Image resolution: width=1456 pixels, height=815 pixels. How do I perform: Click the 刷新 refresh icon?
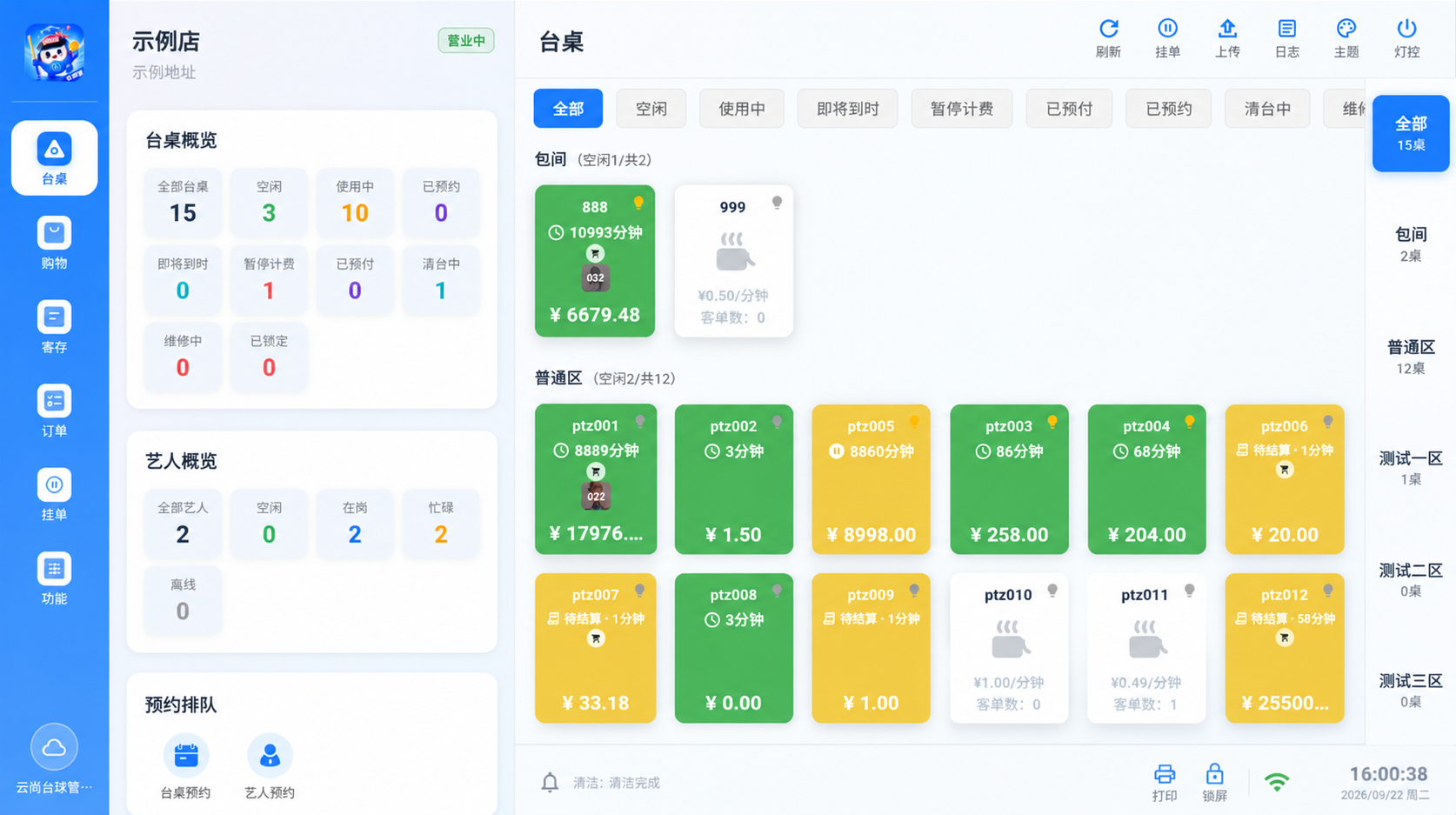click(x=1108, y=29)
